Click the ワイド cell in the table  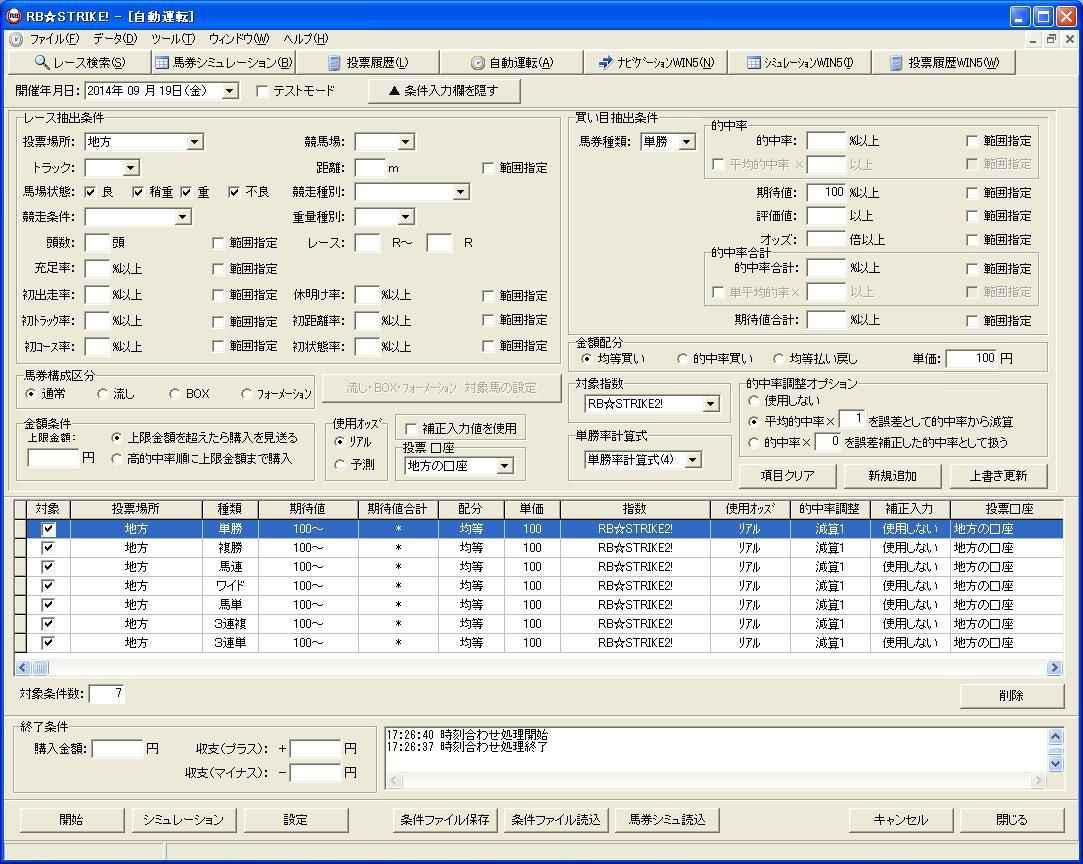[x=230, y=586]
